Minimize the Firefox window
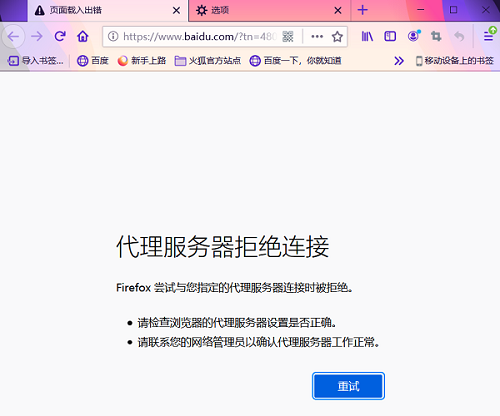Viewport: 500px width, 416px height. (421, 10)
